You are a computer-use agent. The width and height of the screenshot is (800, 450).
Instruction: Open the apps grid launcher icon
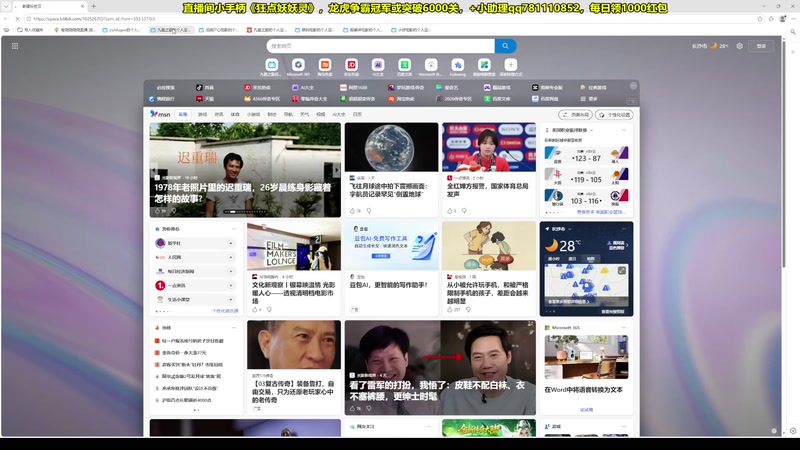[14, 46]
